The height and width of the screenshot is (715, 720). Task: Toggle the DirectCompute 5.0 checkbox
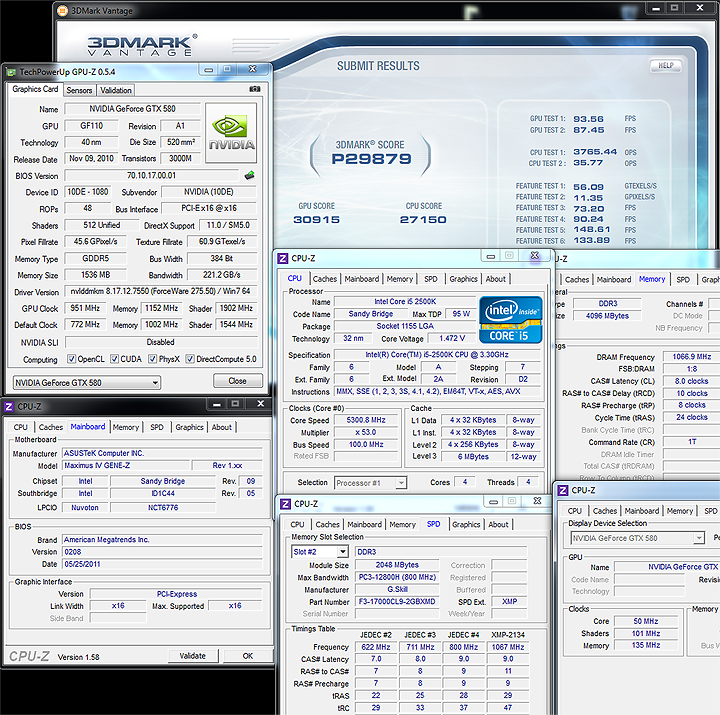click(190, 359)
